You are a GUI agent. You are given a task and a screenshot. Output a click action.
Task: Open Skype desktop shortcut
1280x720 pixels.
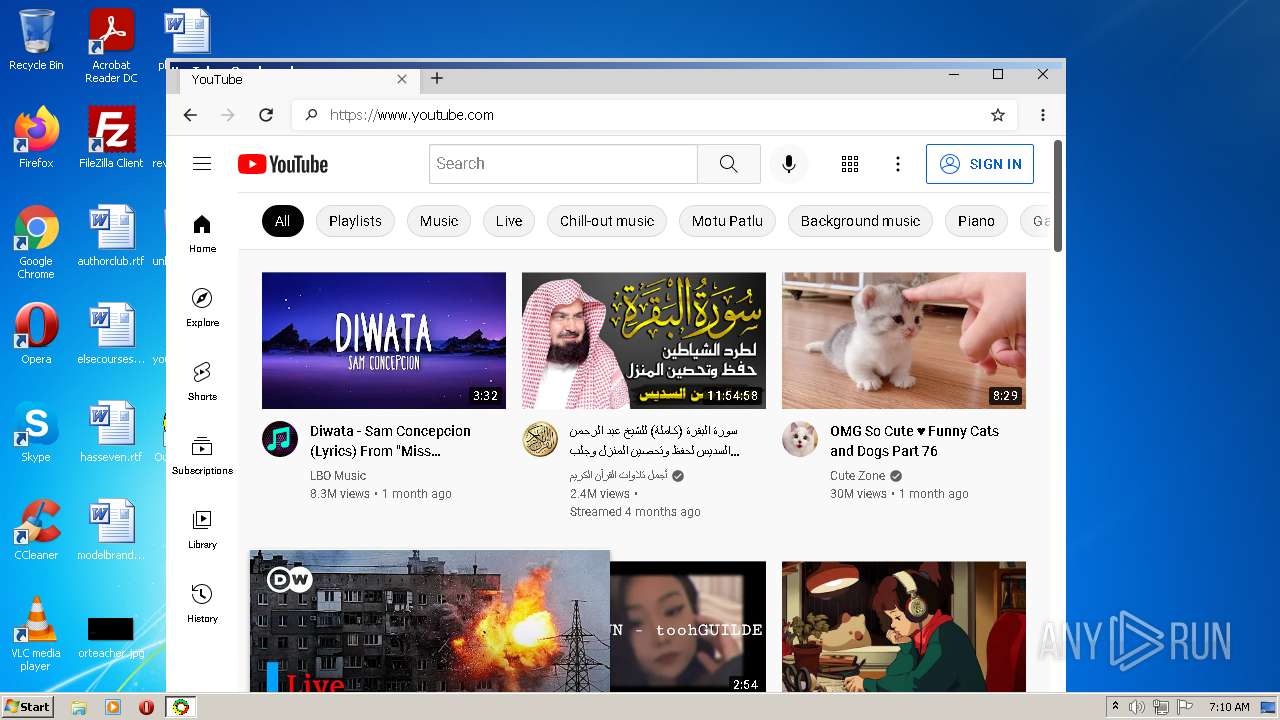tap(36, 431)
